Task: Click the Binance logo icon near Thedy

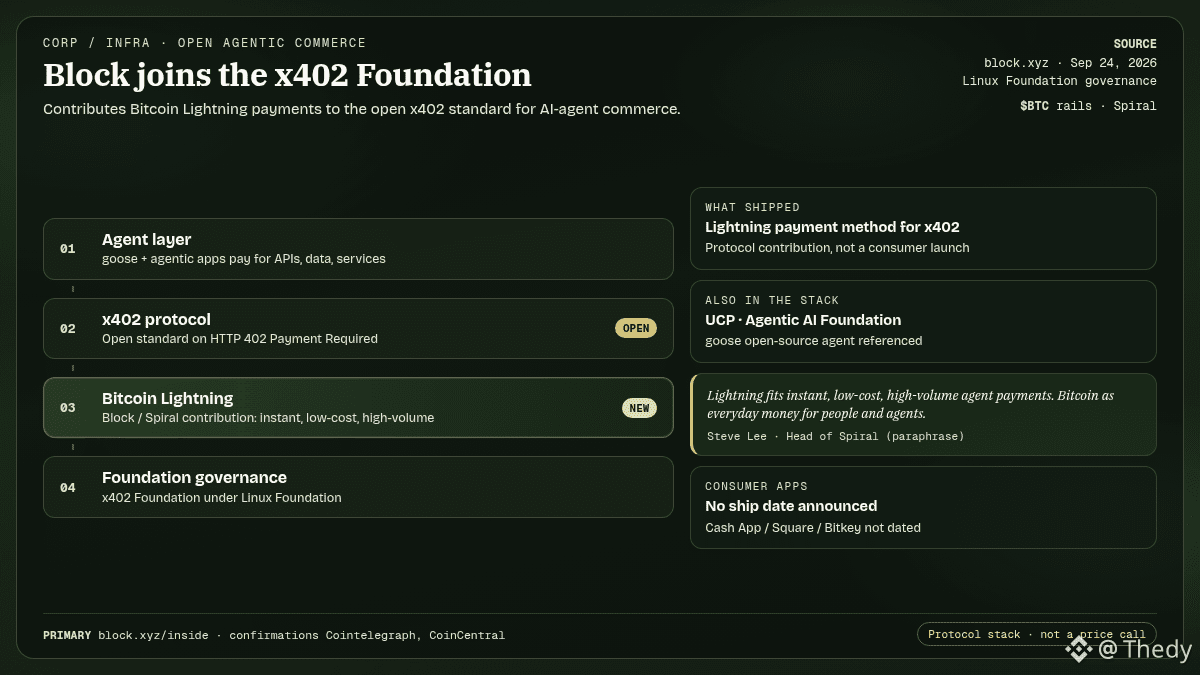Action: (x=1078, y=650)
